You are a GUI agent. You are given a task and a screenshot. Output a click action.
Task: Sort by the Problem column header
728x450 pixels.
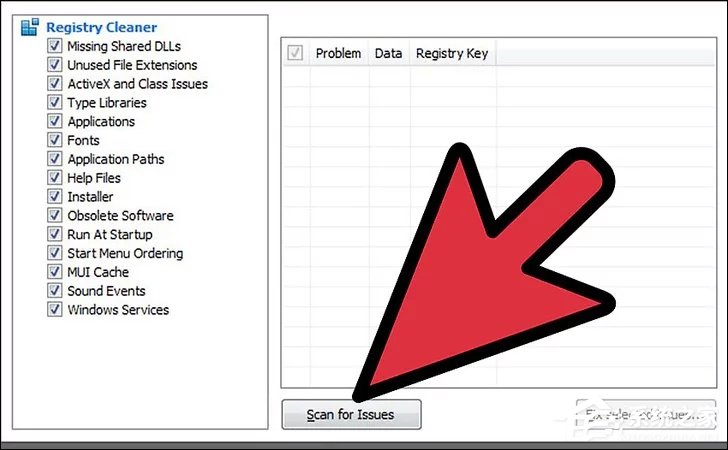(338, 53)
